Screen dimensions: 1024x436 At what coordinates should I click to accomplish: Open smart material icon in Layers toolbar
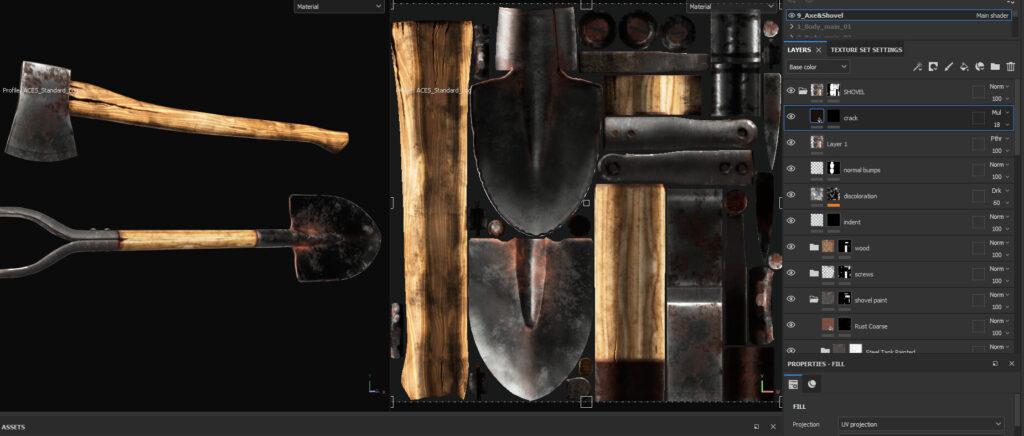(980, 67)
